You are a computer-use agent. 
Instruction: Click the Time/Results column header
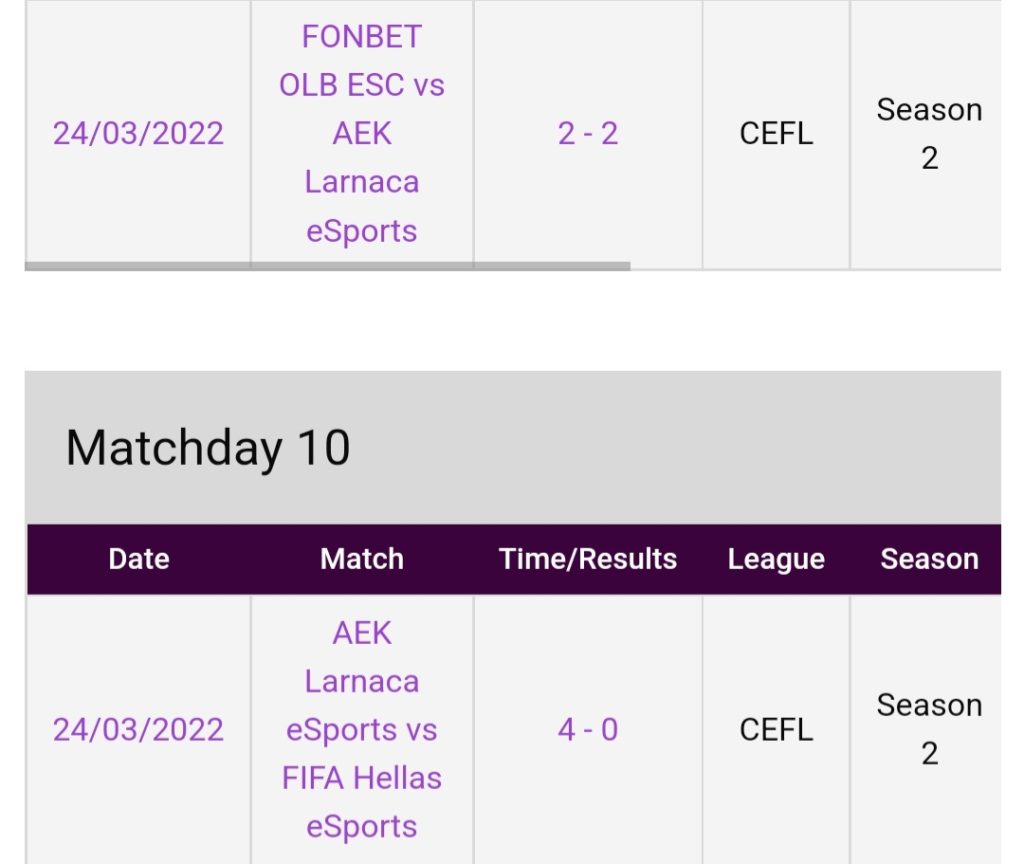pos(588,559)
